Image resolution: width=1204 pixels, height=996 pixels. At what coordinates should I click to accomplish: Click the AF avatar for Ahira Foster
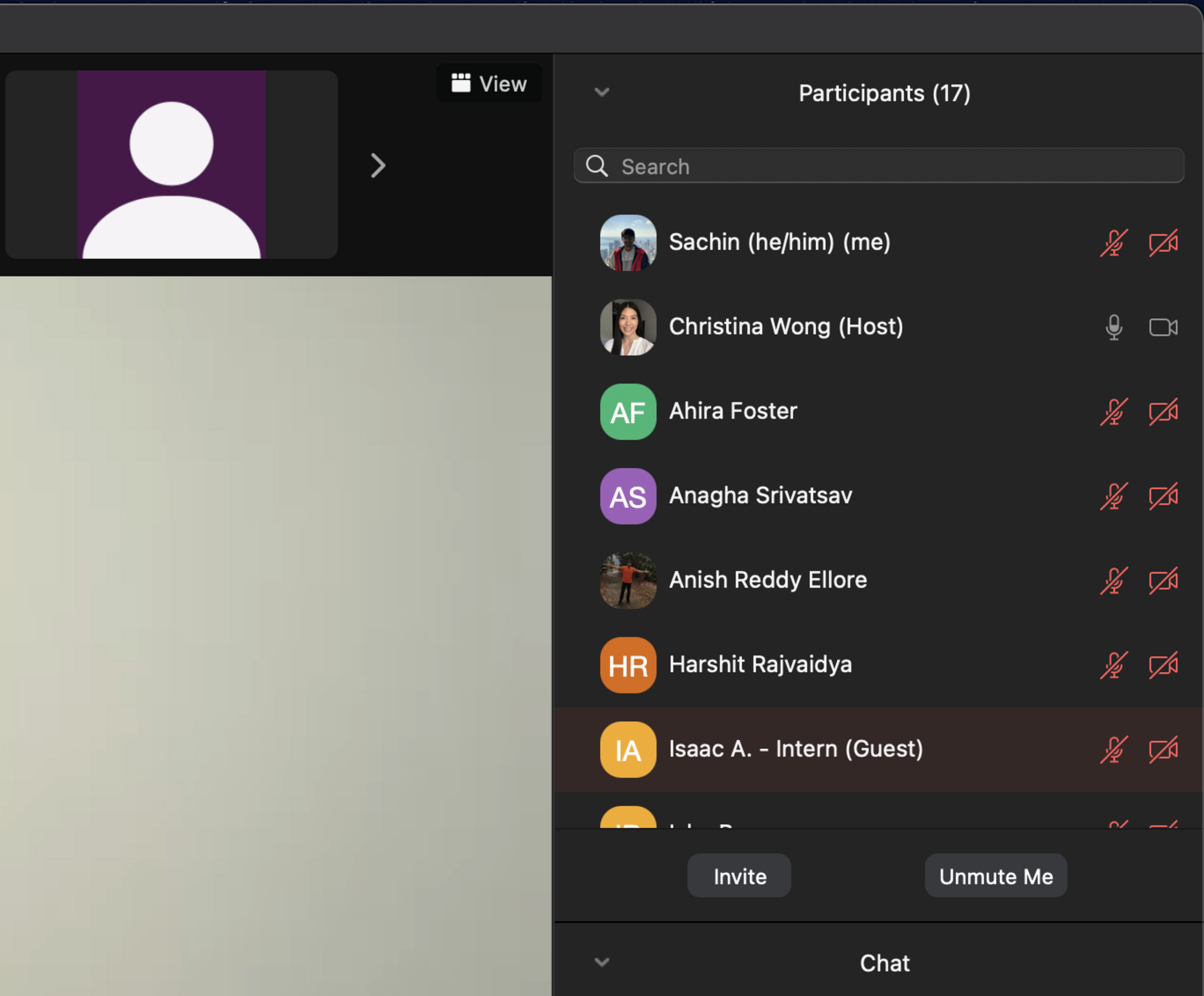pos(628,412)
